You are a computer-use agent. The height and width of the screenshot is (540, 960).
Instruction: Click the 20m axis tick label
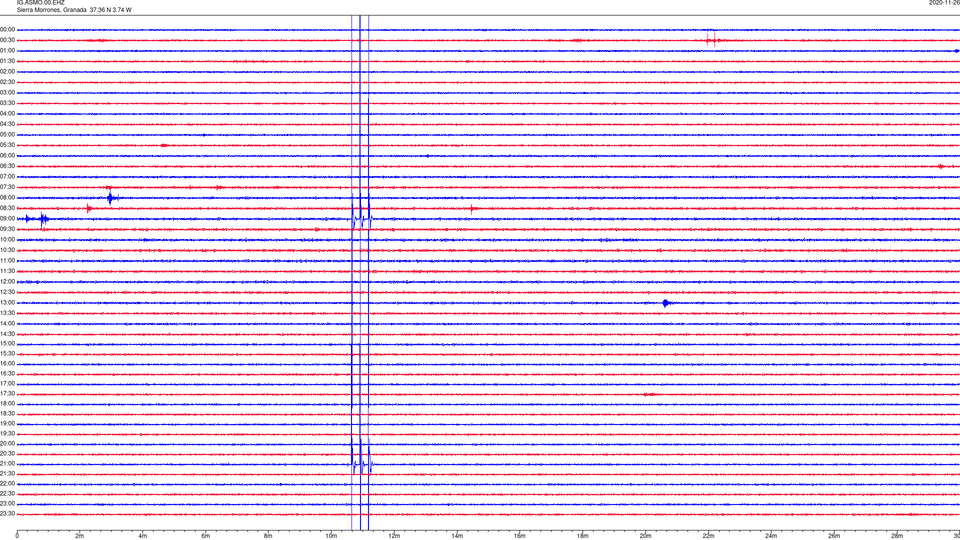tap(645, 536)
